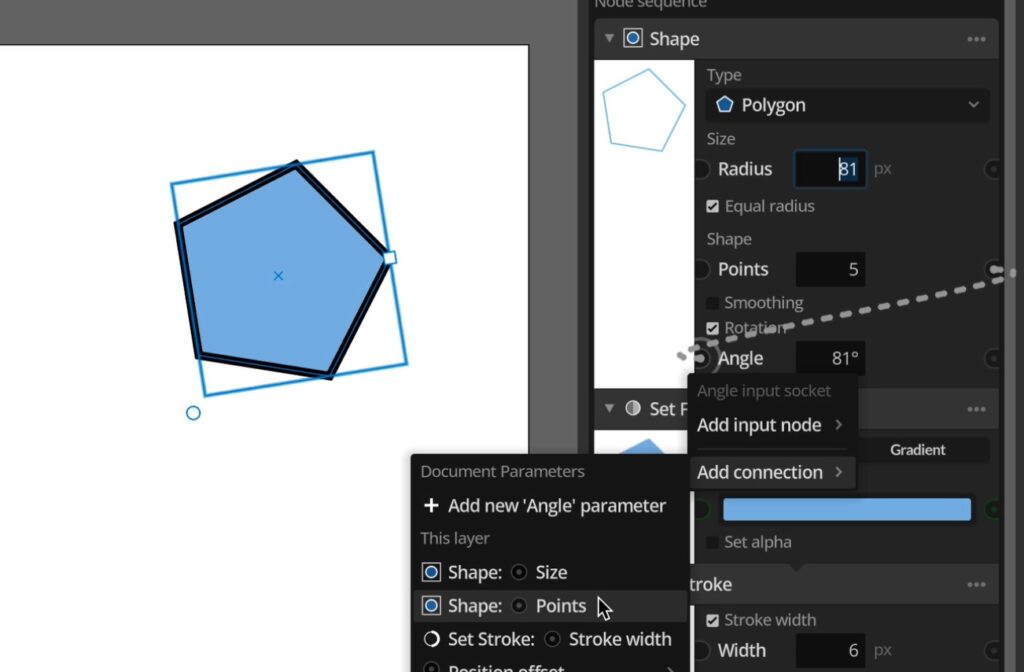Click the Radius input socket circle
Screen dimensions: 1024x672
(701, 169)
